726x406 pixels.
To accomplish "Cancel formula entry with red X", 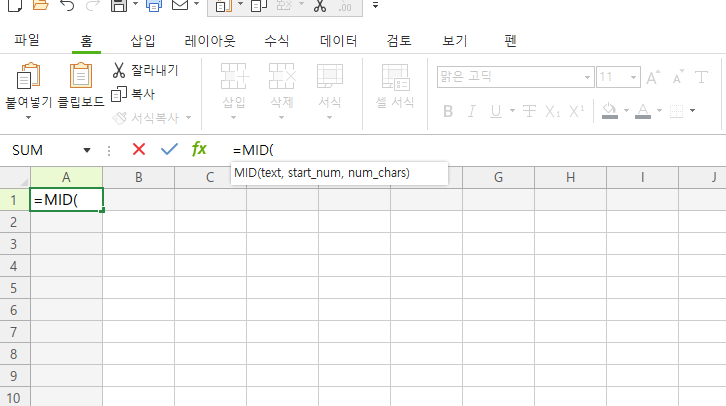I will click(139, 150).
